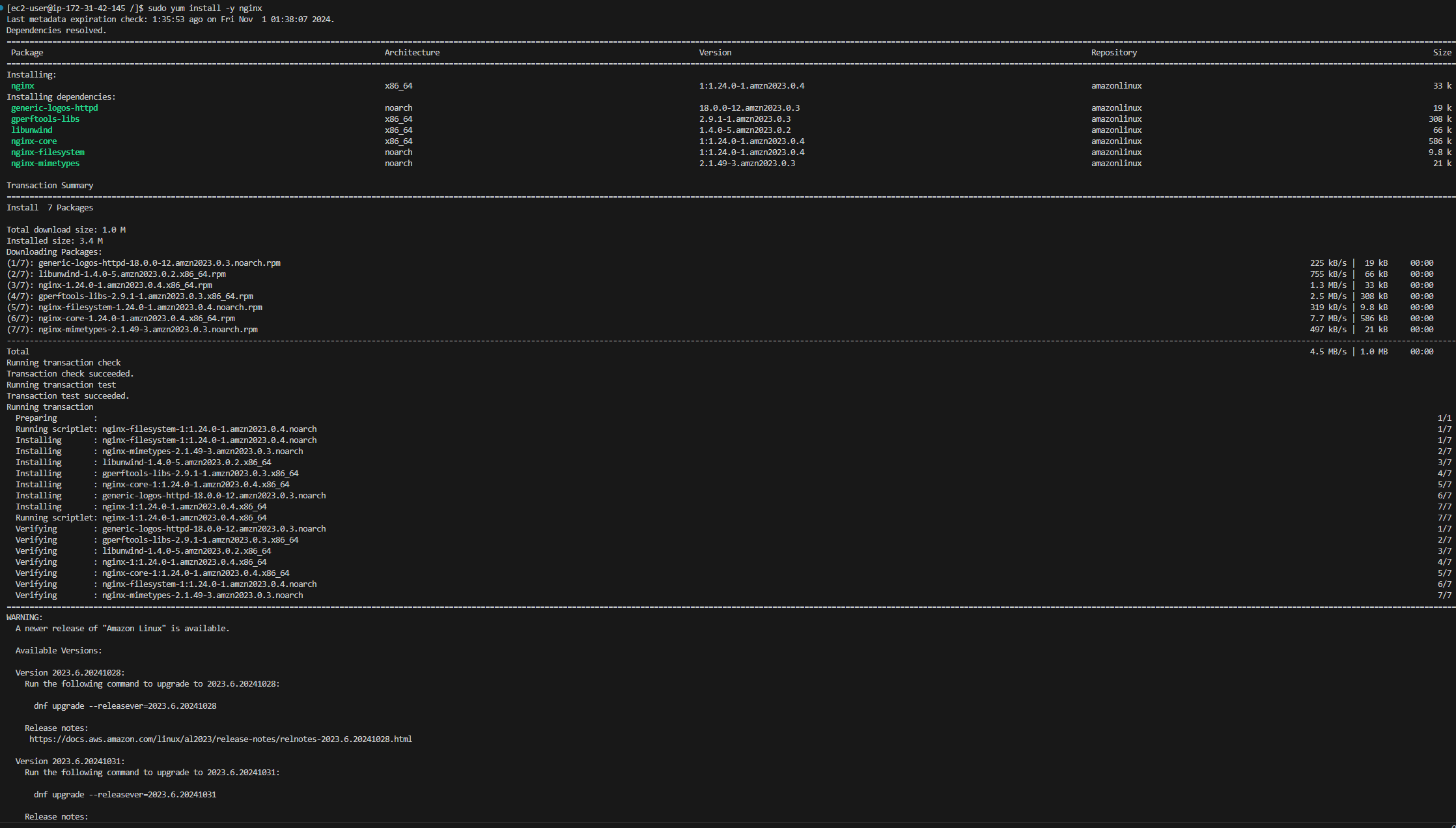This screenshot has height=828, width=1456.
Task: Click the green nginx package name
Action: [23, 85]
